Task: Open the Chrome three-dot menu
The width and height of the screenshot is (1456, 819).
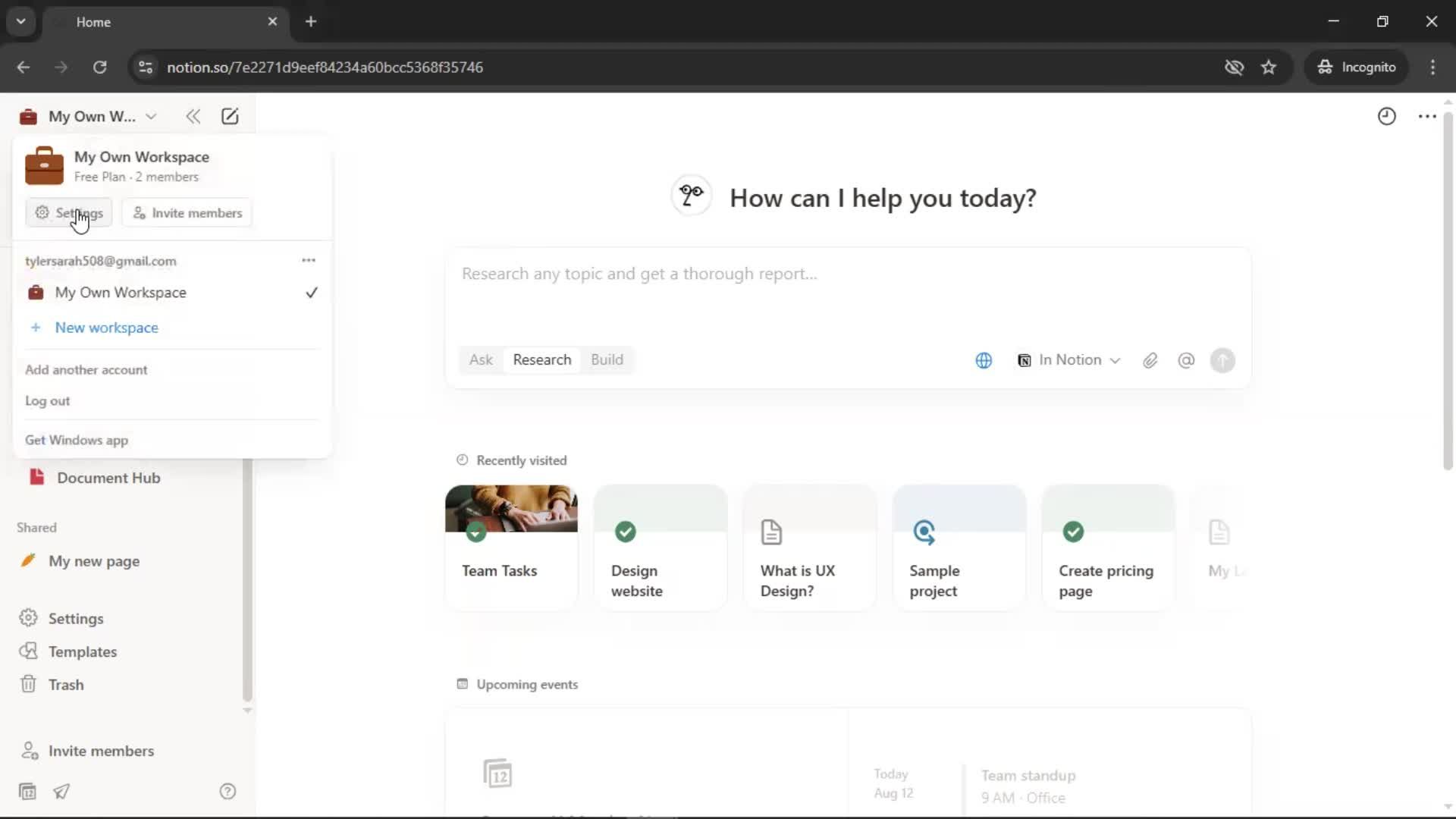Action: click(1432, 67)
